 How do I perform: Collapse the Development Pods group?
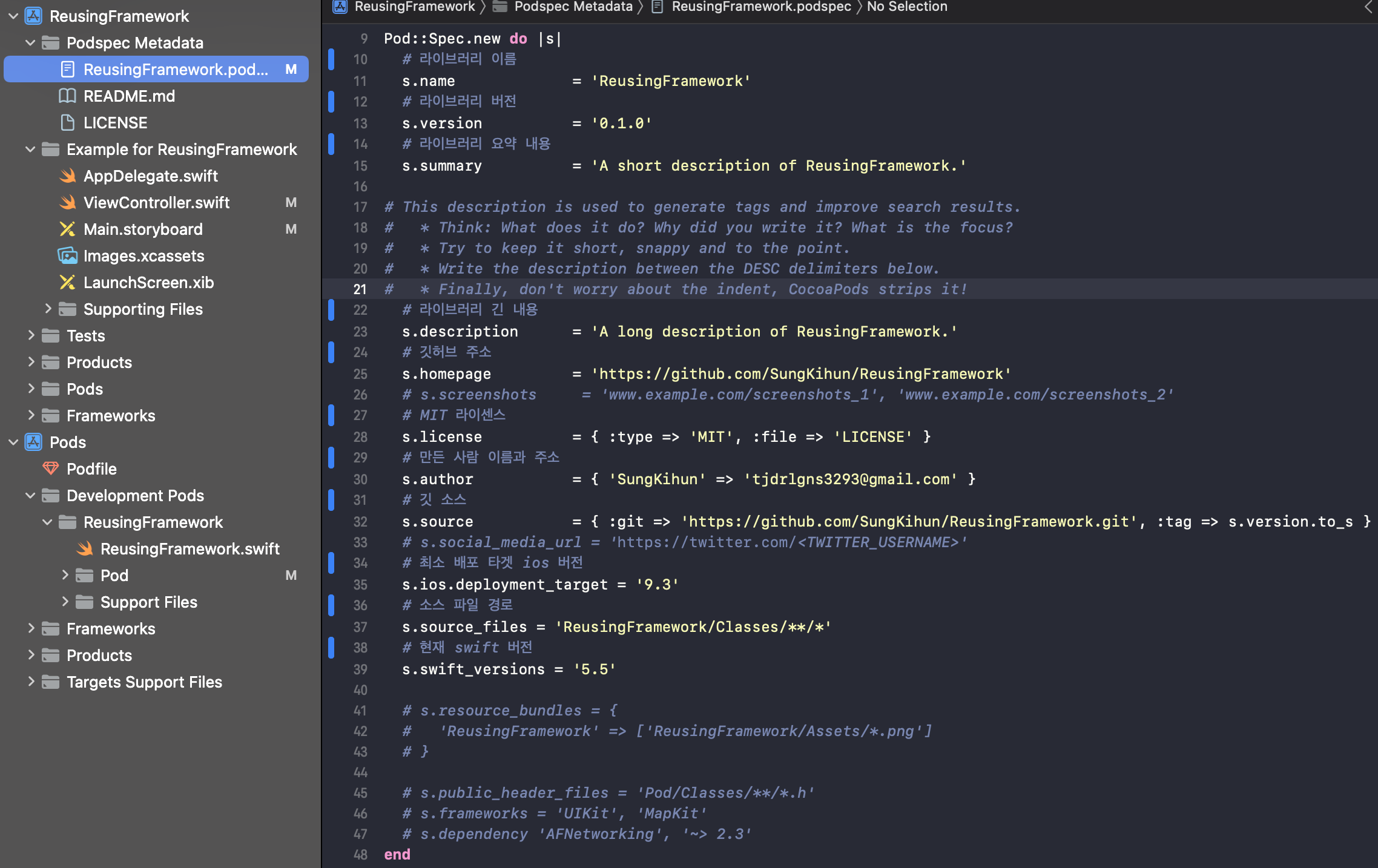(30, 496)
